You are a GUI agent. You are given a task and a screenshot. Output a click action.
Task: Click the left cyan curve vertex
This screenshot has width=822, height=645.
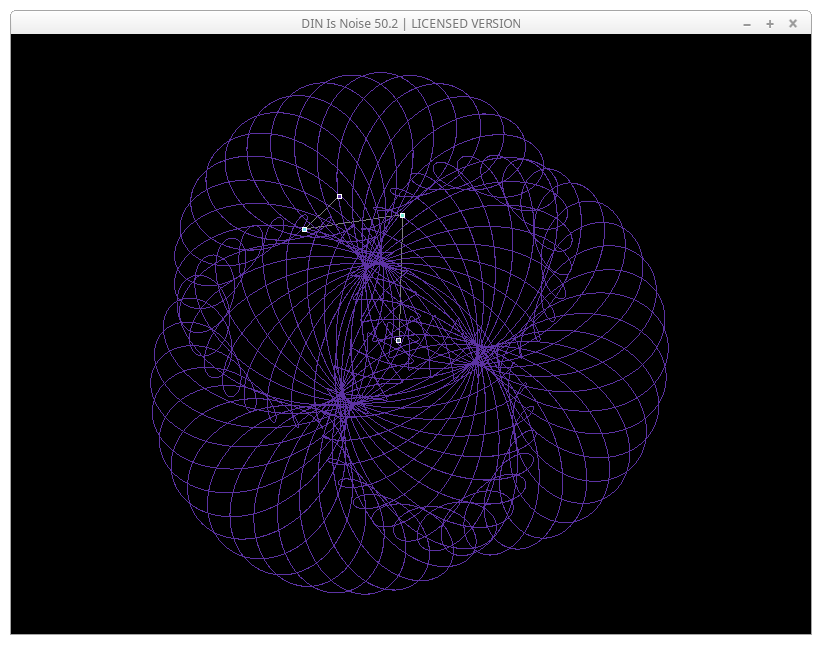click(x=304, y=229)
